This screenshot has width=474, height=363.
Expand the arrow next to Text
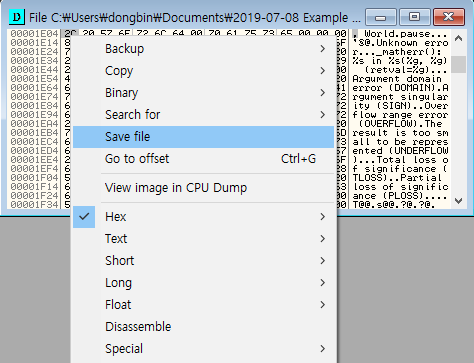322,239
